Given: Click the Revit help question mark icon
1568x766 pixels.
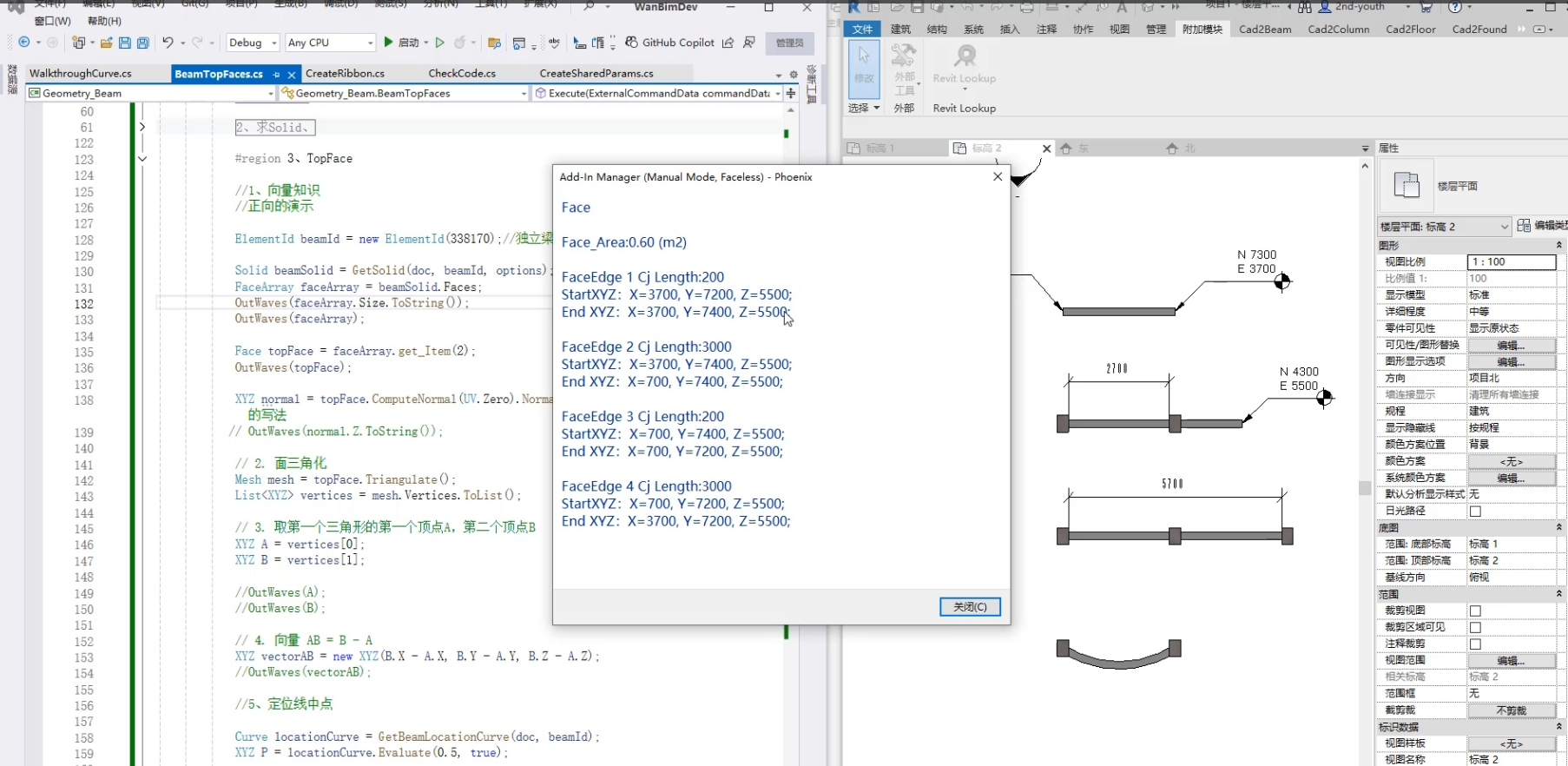Looking at the screenshot, I should tap(1455, 7).
